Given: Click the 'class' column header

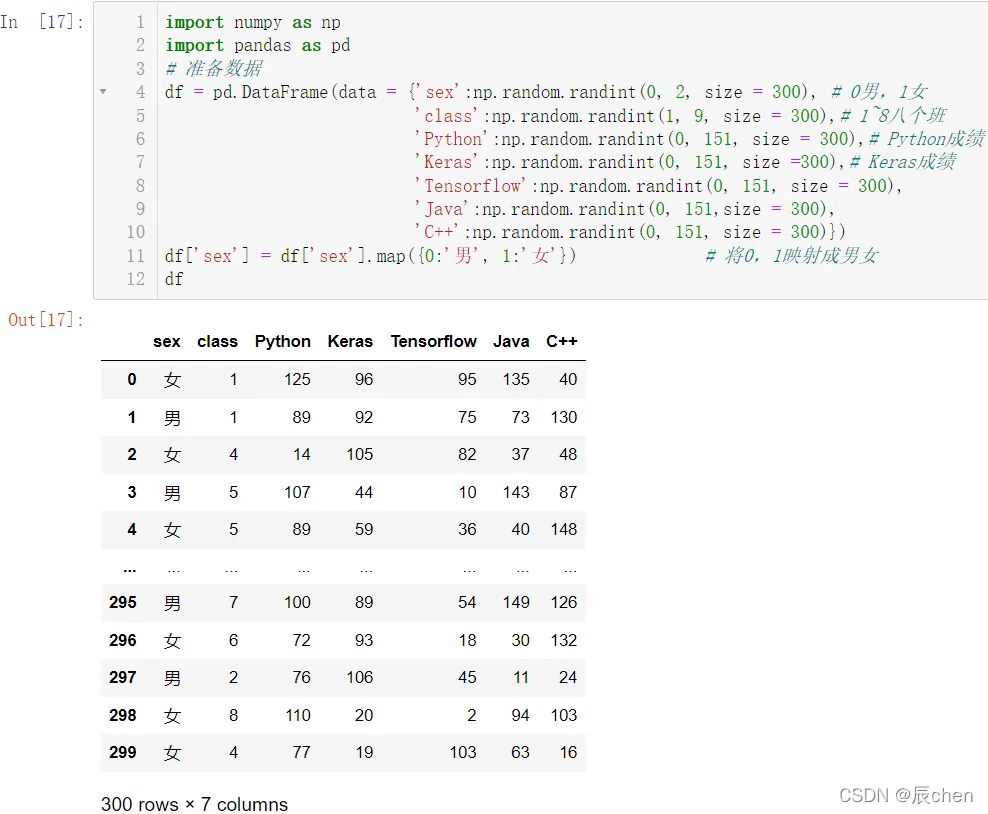Looking at the screenshot, I should point(217,341).
